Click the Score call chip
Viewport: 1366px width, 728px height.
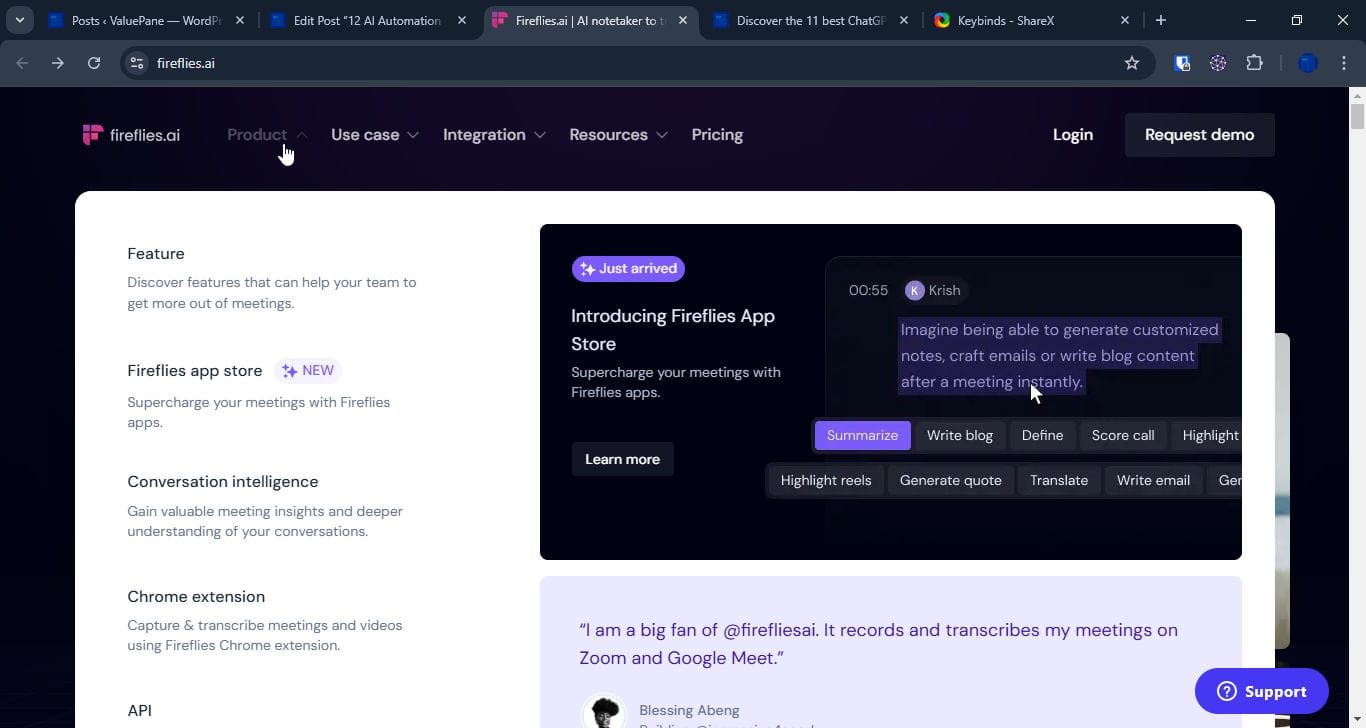[1123, 435]
